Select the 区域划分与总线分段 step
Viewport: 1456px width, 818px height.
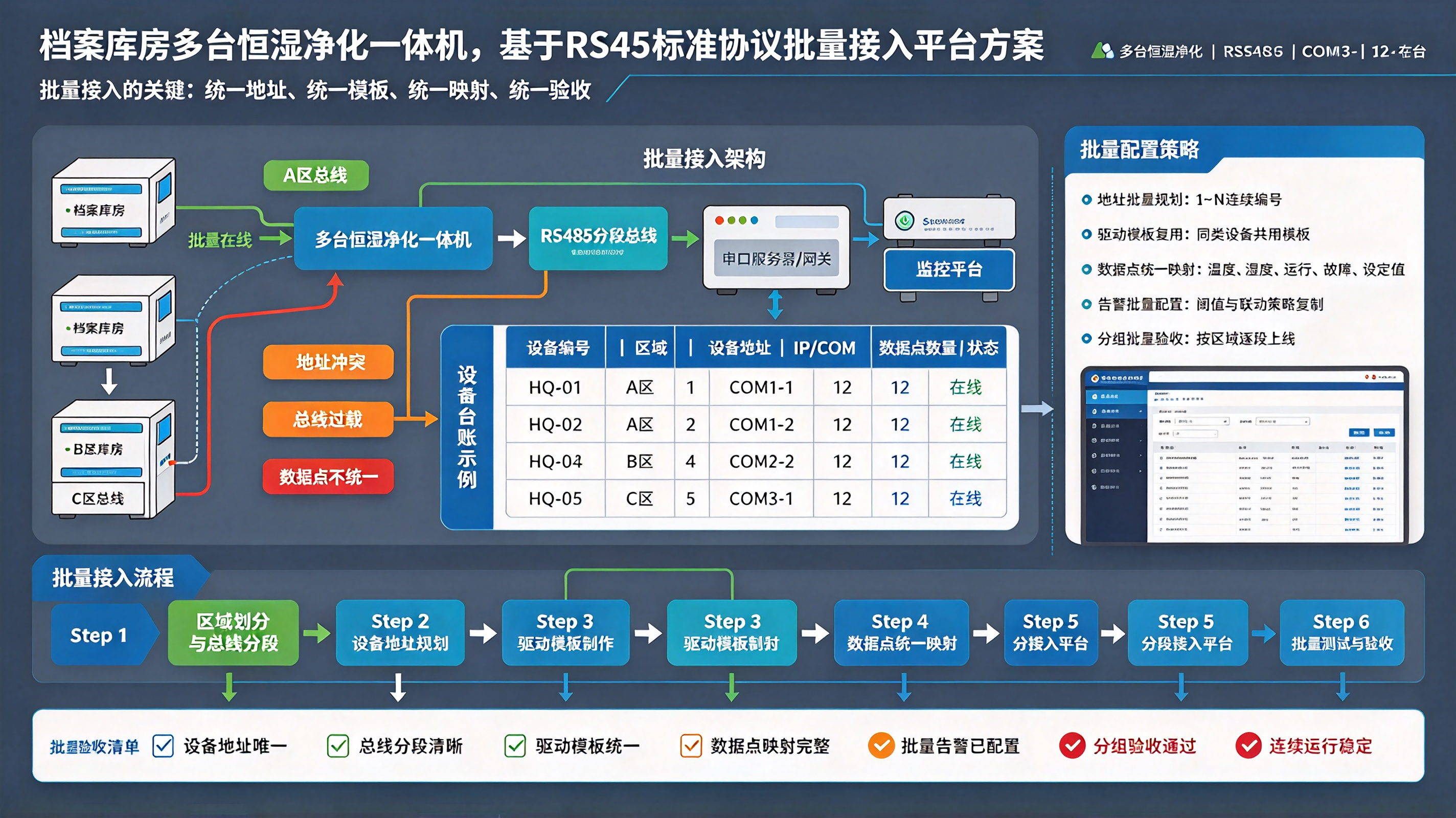233,632
